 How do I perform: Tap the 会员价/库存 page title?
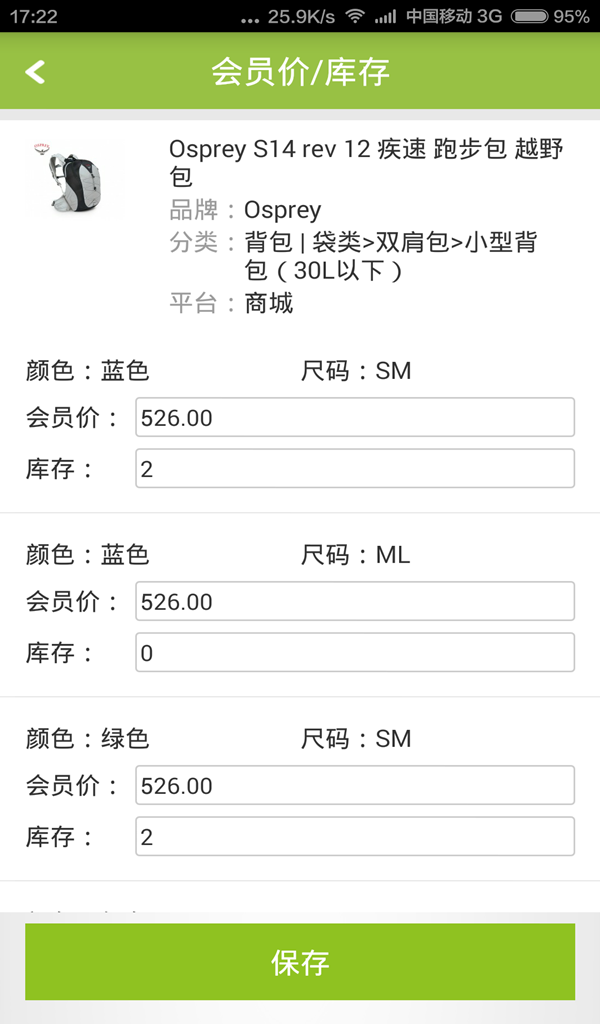[x=300, y=72]
